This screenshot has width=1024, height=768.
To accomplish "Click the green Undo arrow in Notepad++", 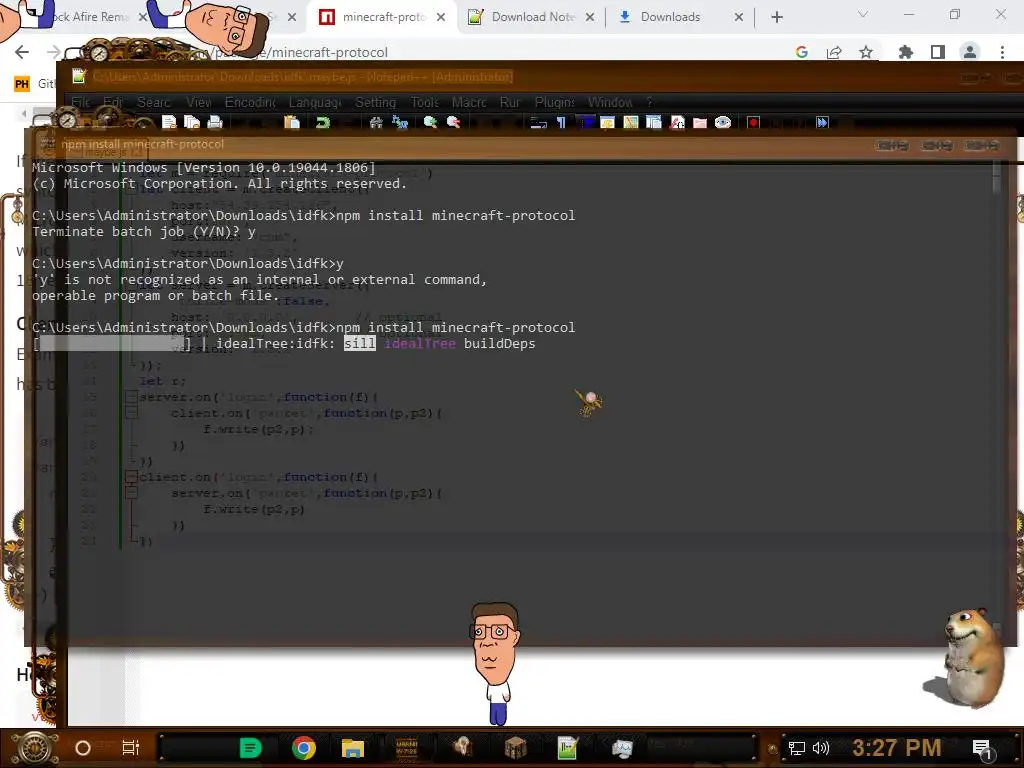I will [323, 122].
